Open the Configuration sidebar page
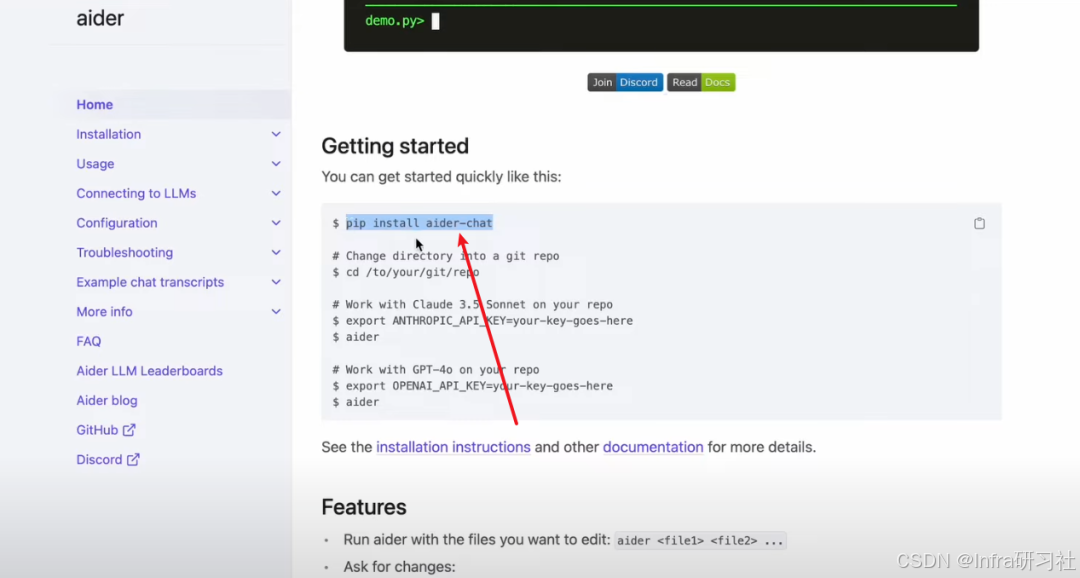The width and height of the screenshot is (1080, 578). [116, 223]
